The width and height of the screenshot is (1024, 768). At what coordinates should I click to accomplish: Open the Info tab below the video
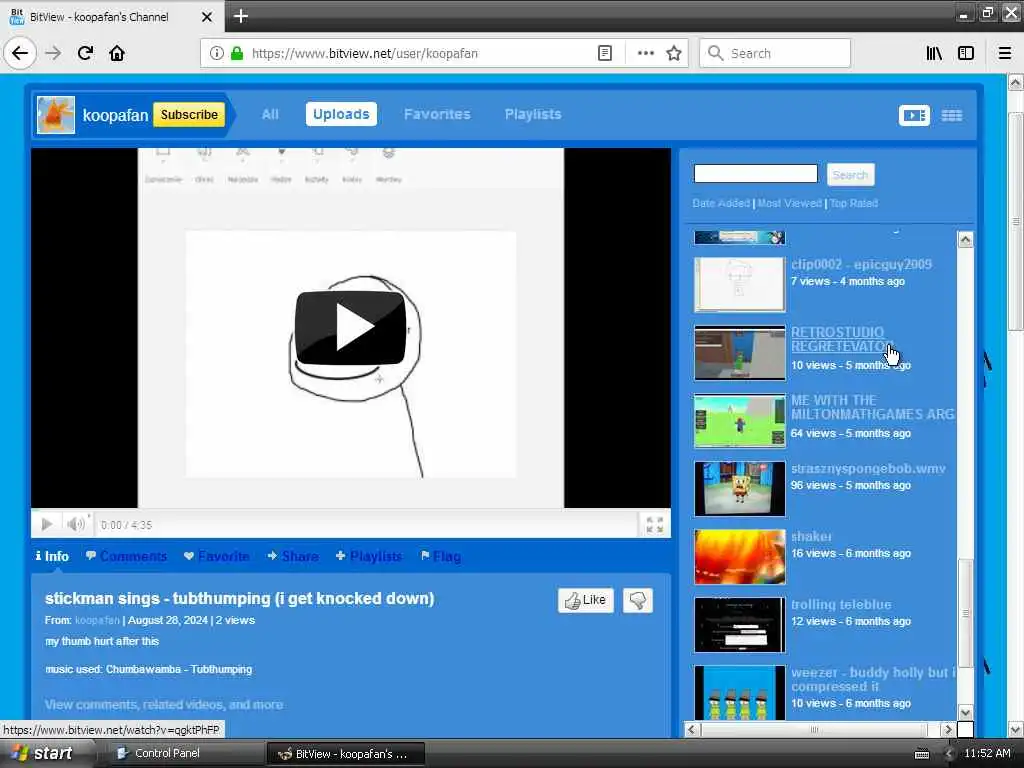tap(52, 556)
